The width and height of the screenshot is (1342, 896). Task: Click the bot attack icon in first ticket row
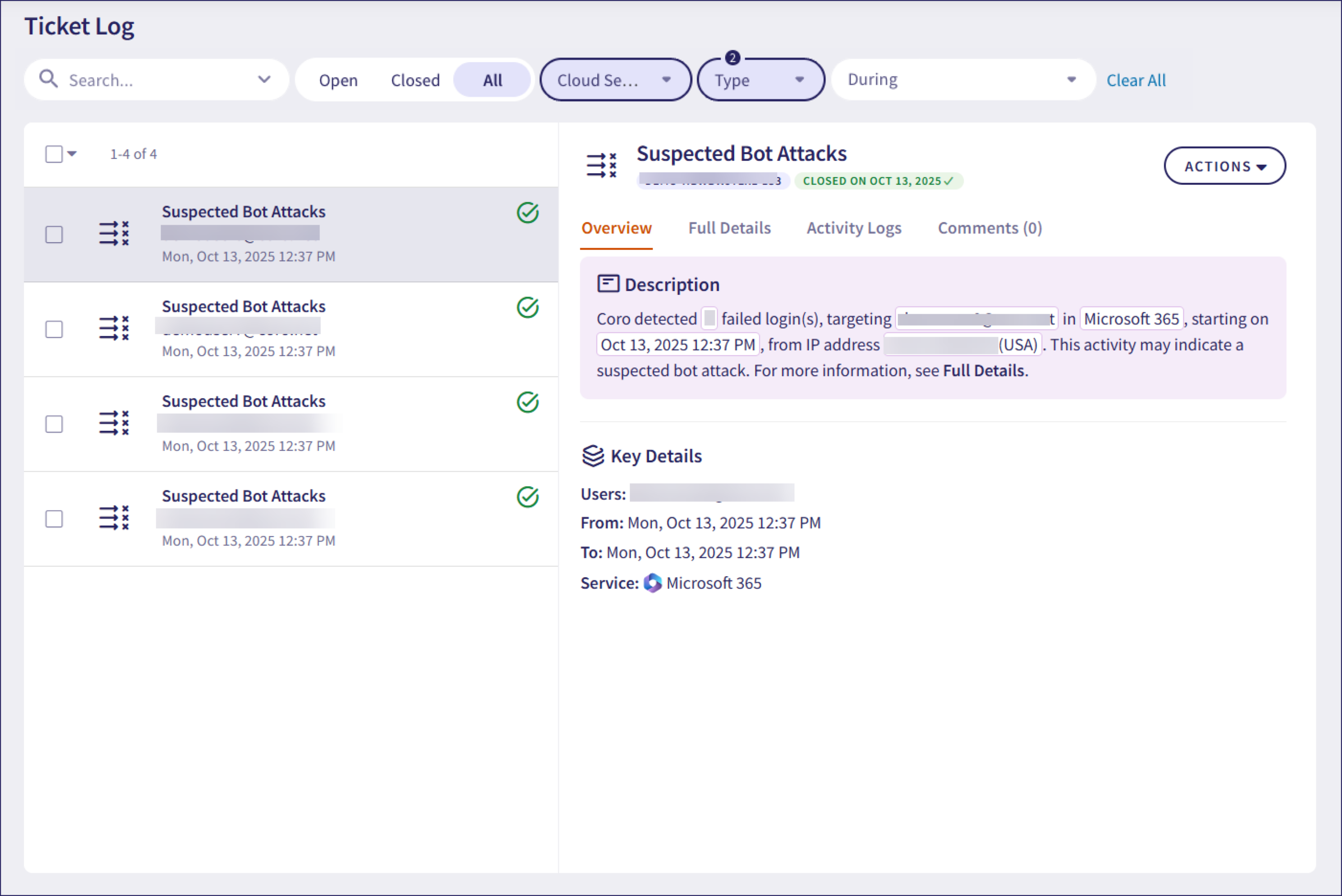(114, 234)
